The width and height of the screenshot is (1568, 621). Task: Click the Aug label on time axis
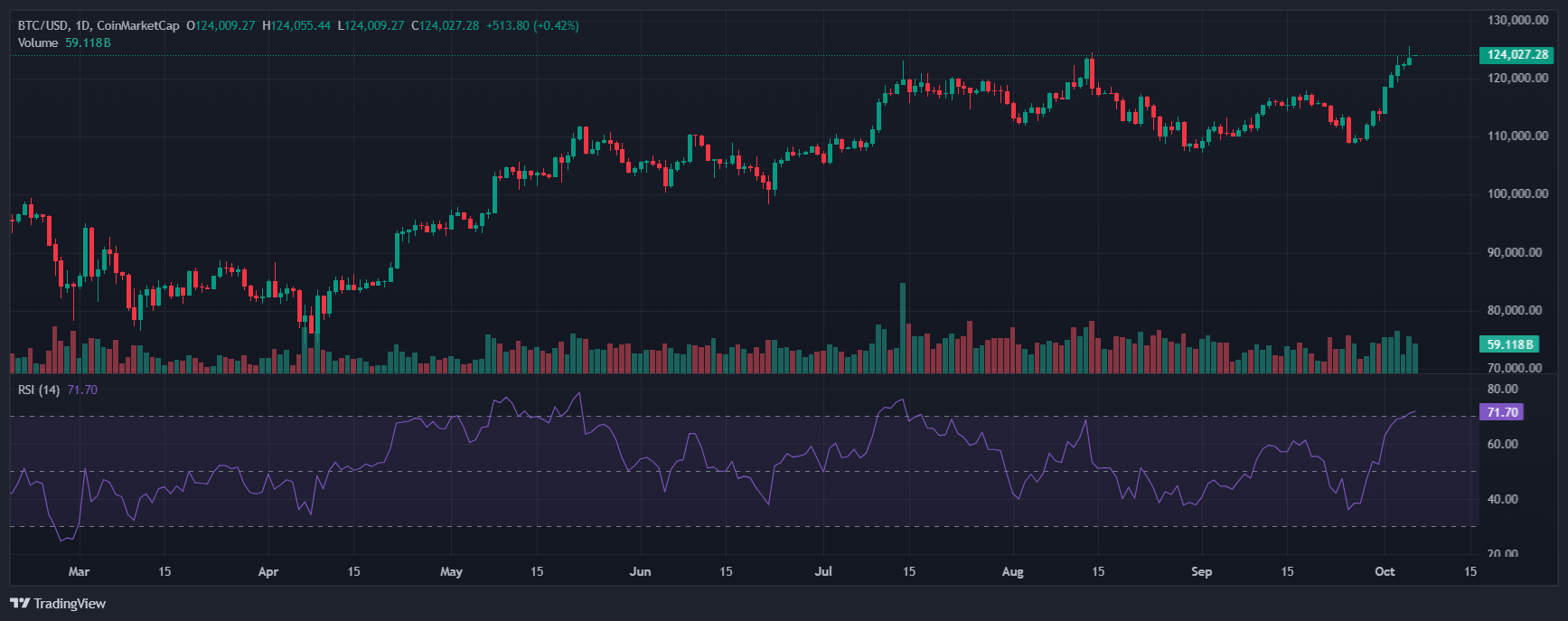1013,571
